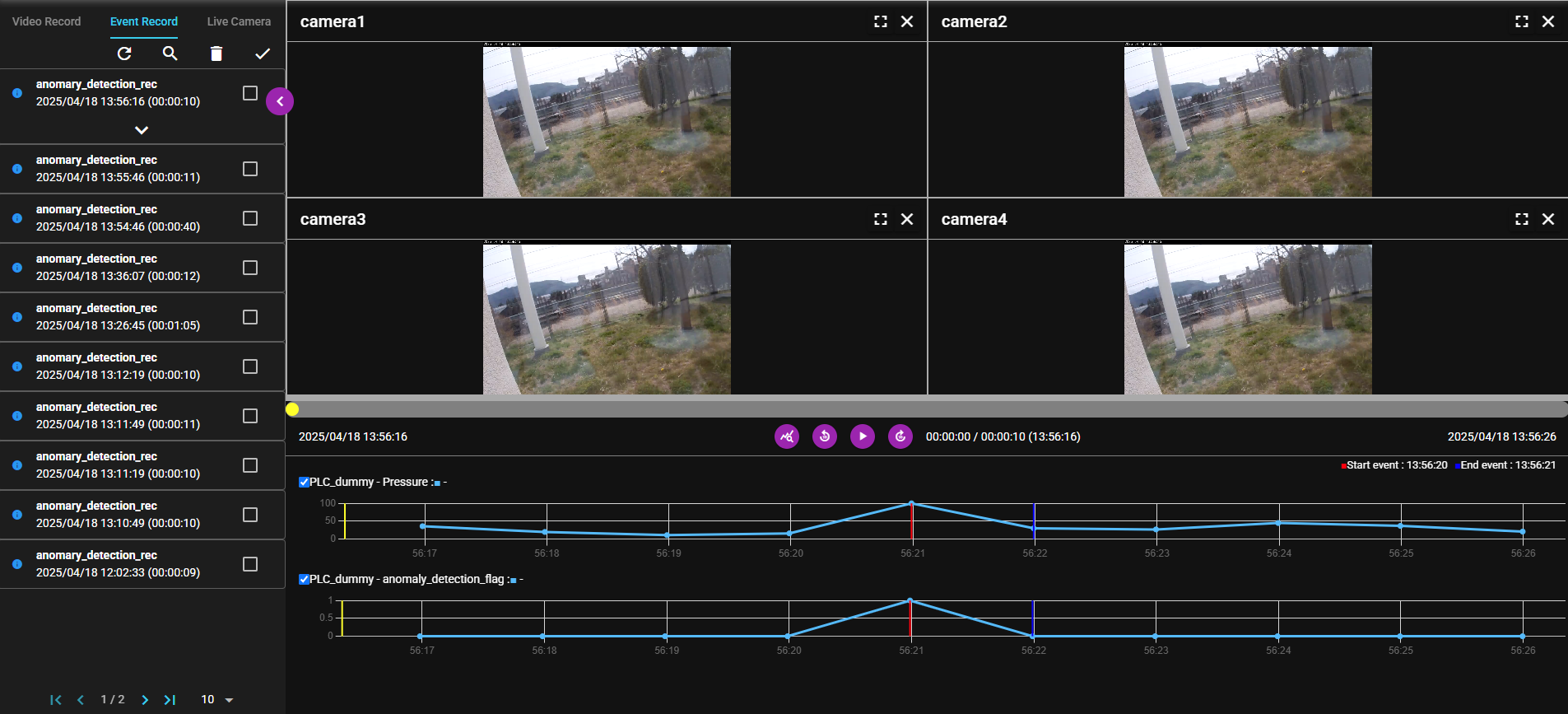1568x714 pixels.
Task: Expand details of the 13:56:16 event
Action: pyautogui.click(x=142, y=130)
